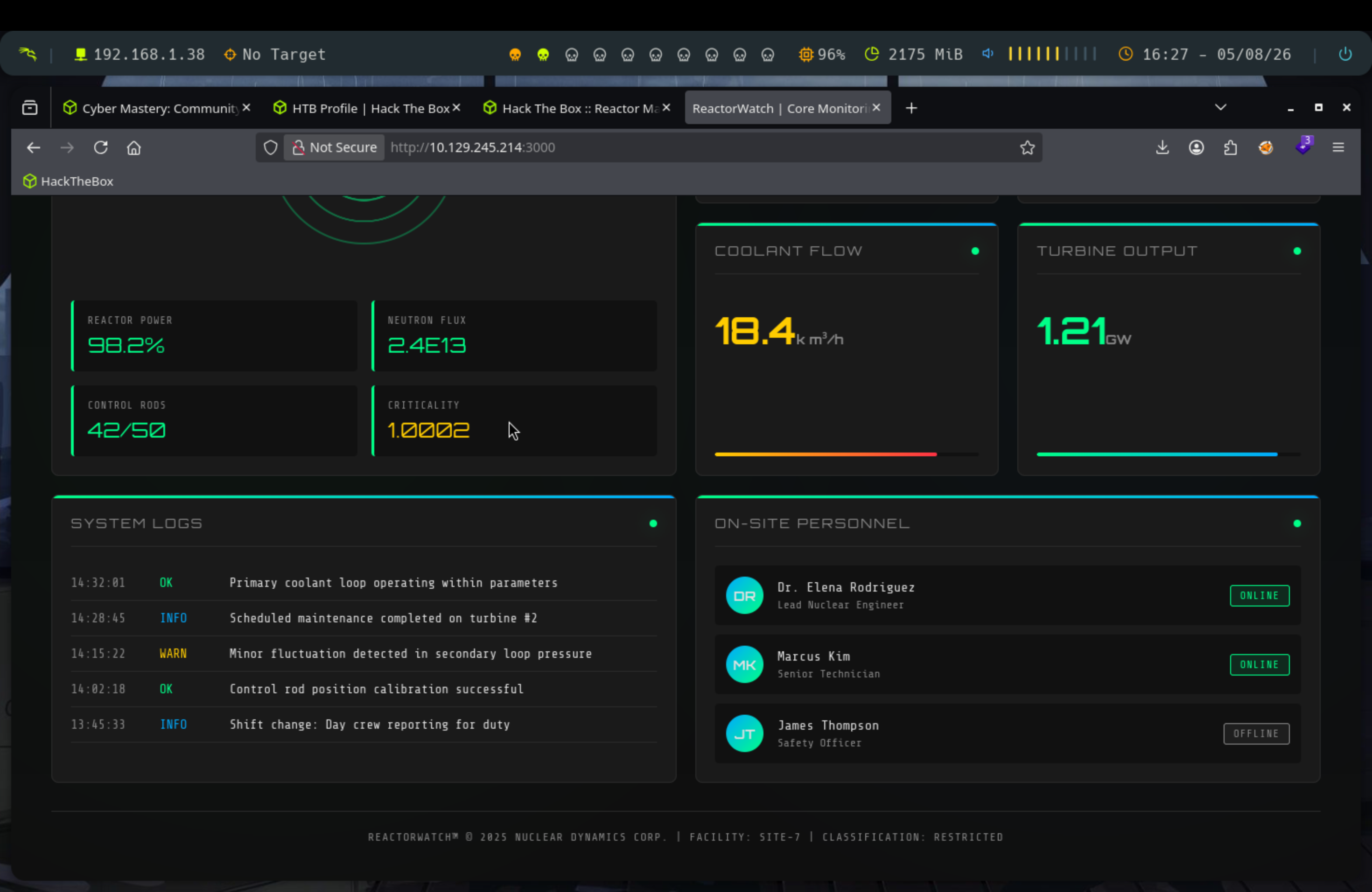Go forward to the next page
Viewport: 1372px width, 892px height.
point(67,147)
